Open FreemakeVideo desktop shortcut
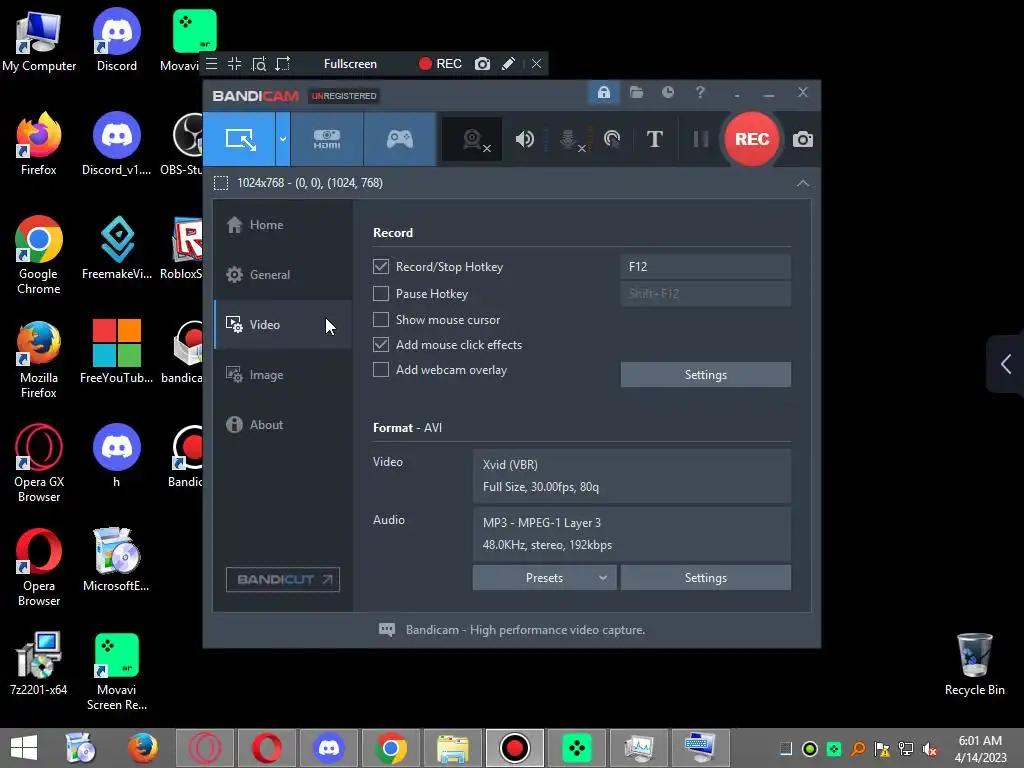 coord(117,248)
